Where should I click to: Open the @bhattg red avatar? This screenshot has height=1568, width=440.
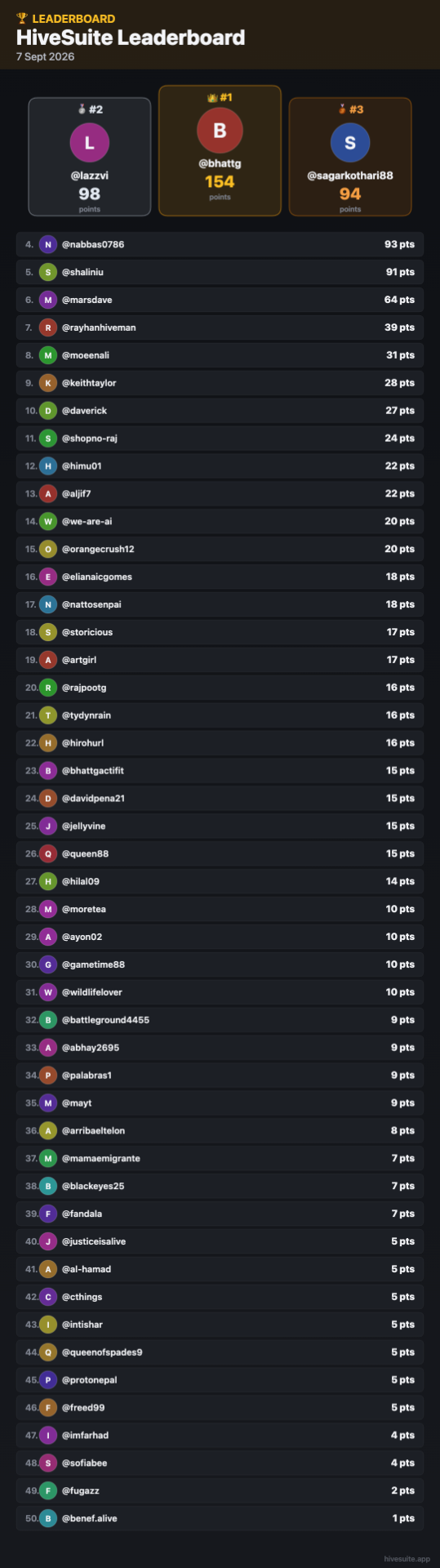220,131
